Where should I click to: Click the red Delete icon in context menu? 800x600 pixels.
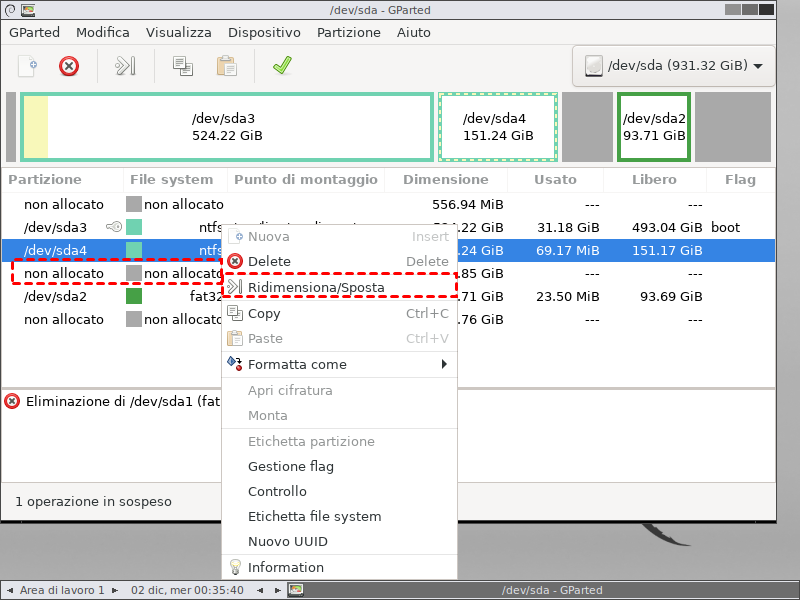pos(235,261)
